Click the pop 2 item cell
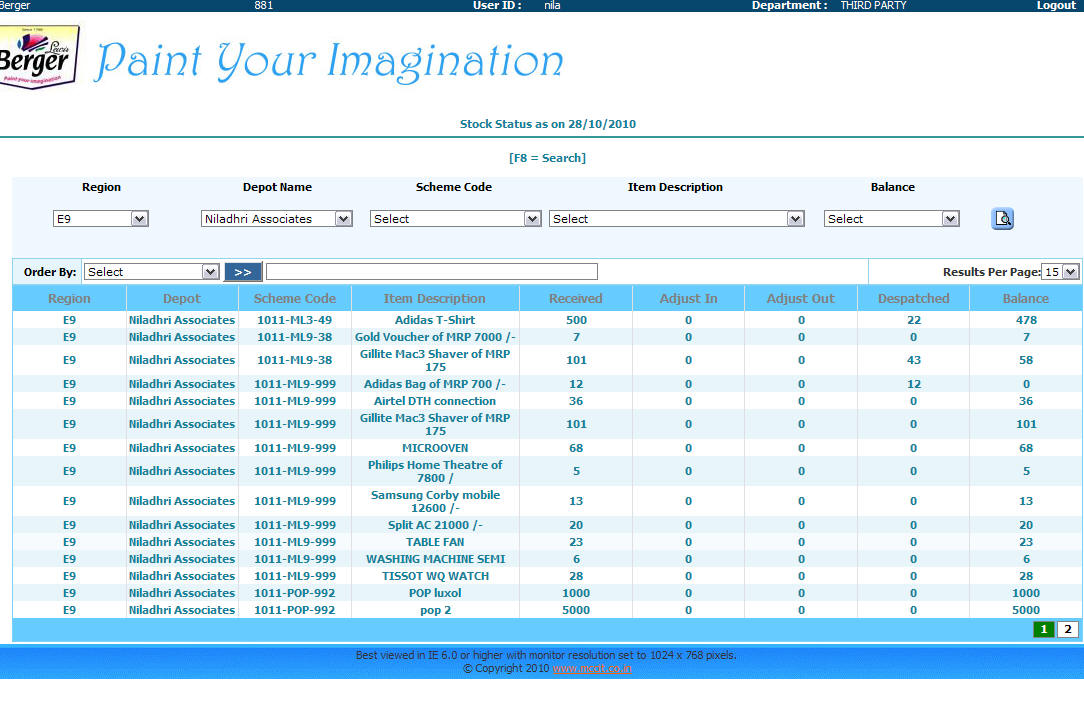Viewport: 1084px width, 711px height. (435, 610)
